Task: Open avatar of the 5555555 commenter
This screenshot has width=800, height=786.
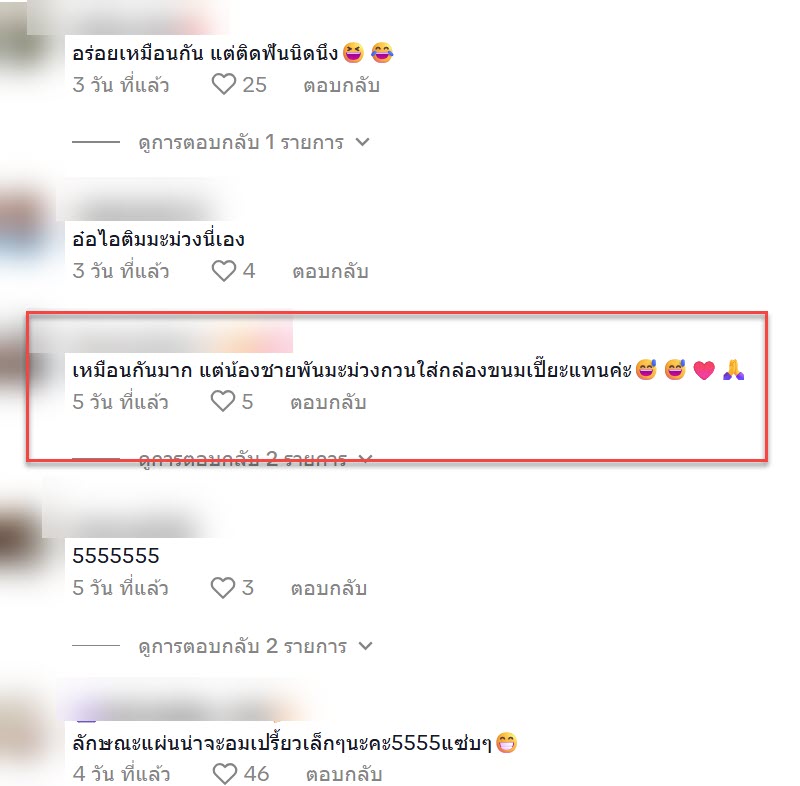Action: point(19,541)
